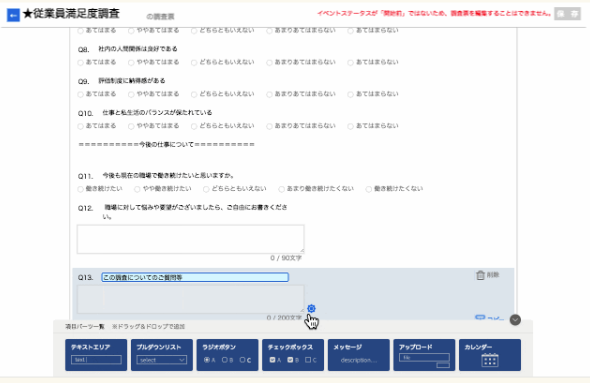Viewport: 590px width, 383px height.
Task: Select あてはまらない for Q9
Action: [x=350, y=94]
